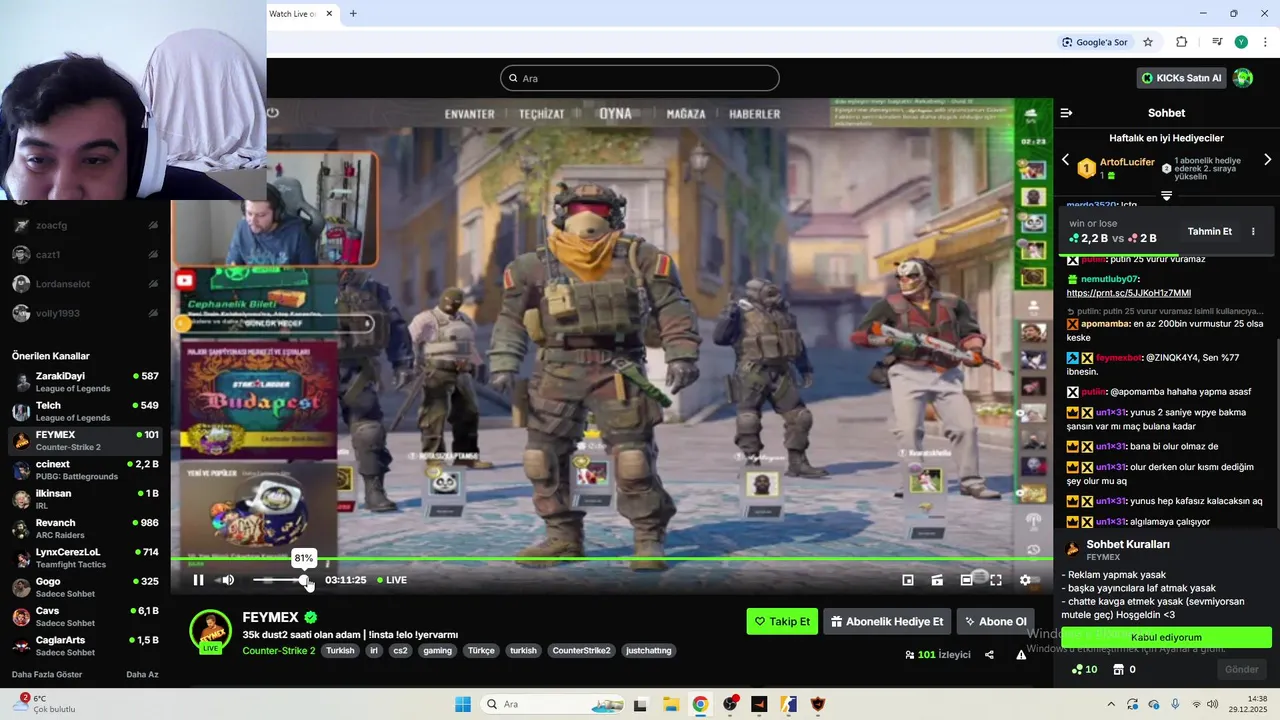Seek on green stream progress bar
This screenshot has height=720, width=1280.
pos(611,559)
